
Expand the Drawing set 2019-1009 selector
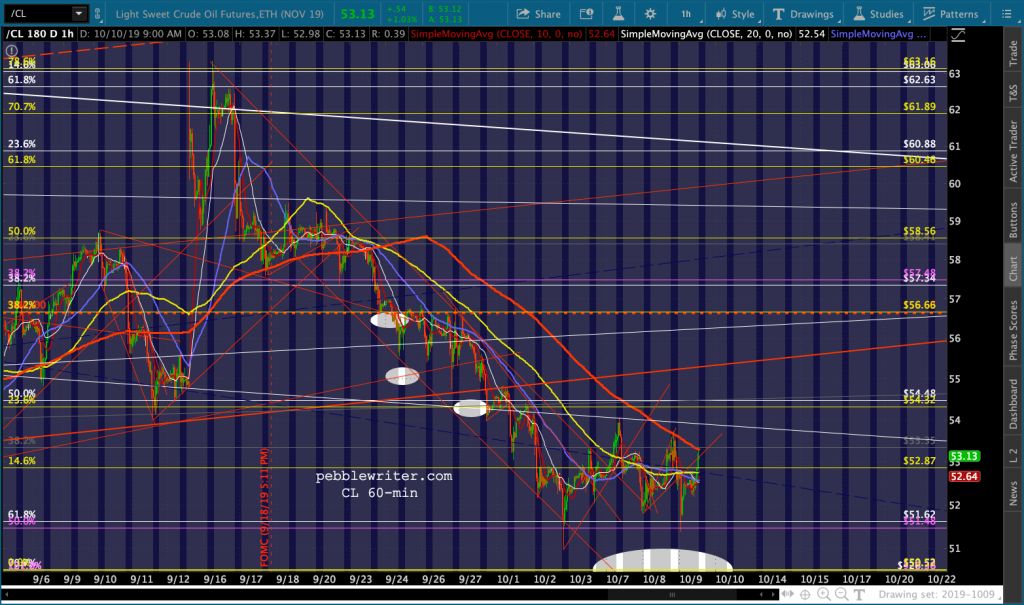(936, 594)
